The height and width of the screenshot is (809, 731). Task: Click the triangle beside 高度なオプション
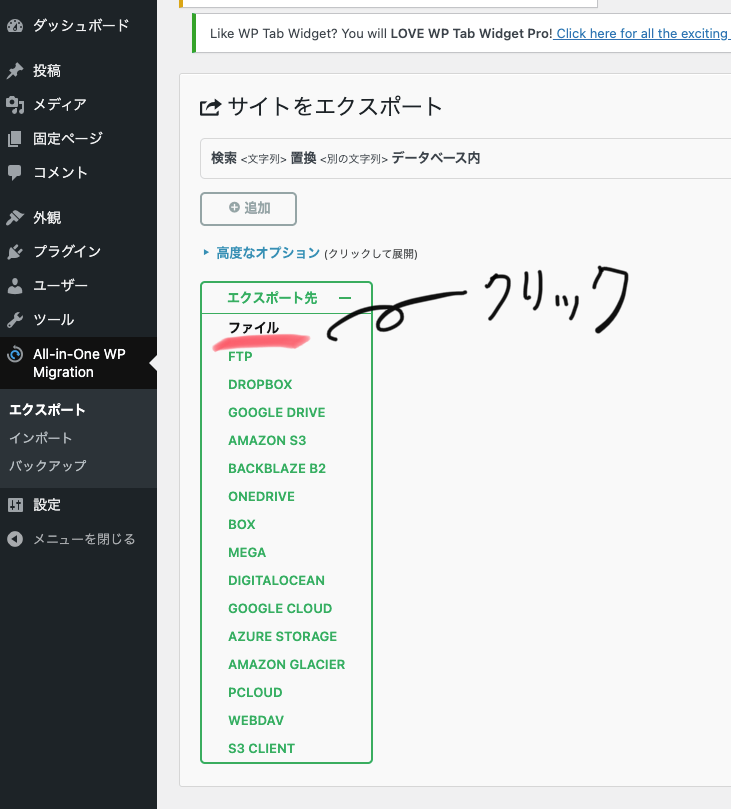point(206,252)
